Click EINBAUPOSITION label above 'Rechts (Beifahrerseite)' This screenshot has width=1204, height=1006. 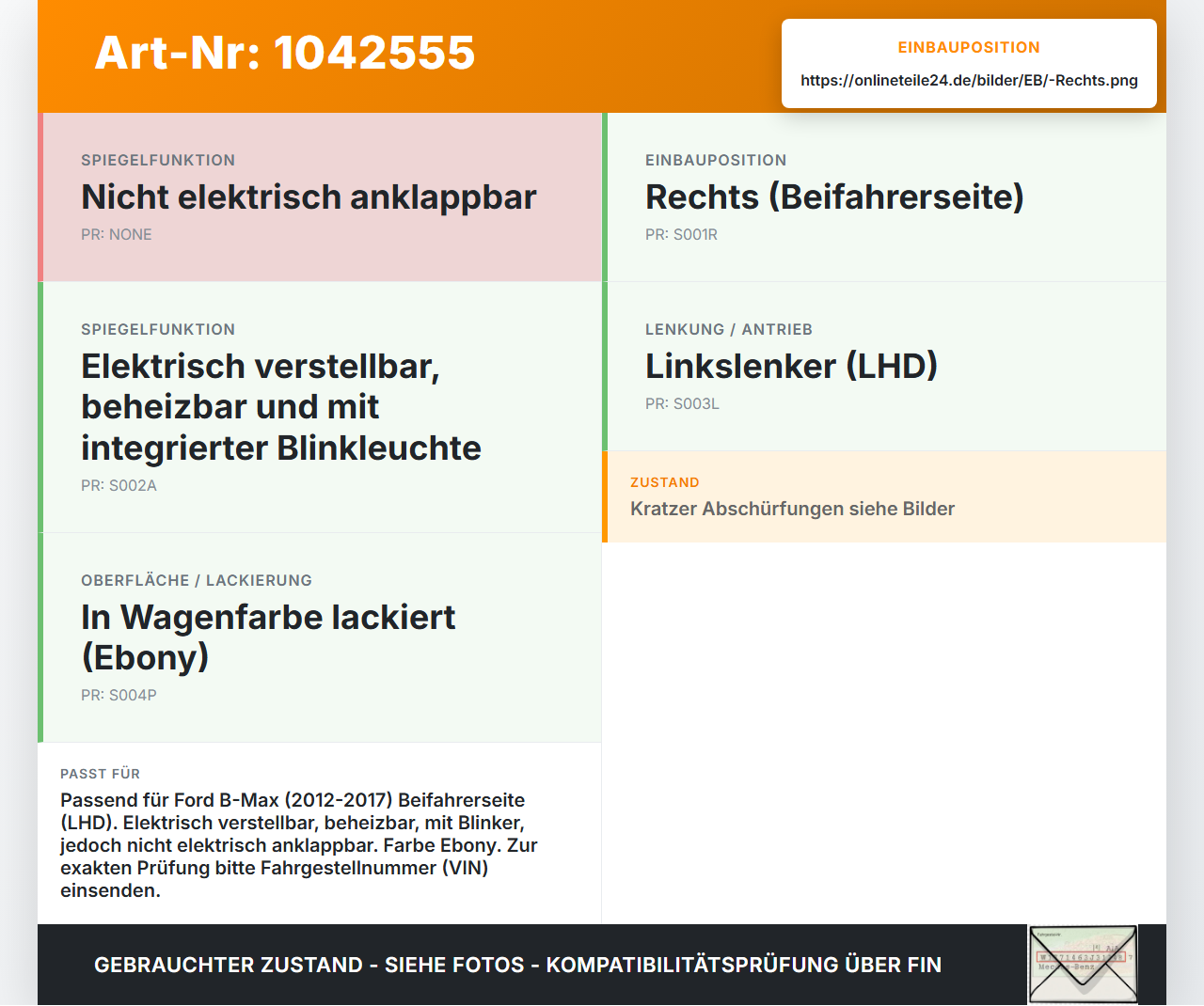[x=716, y=161]
